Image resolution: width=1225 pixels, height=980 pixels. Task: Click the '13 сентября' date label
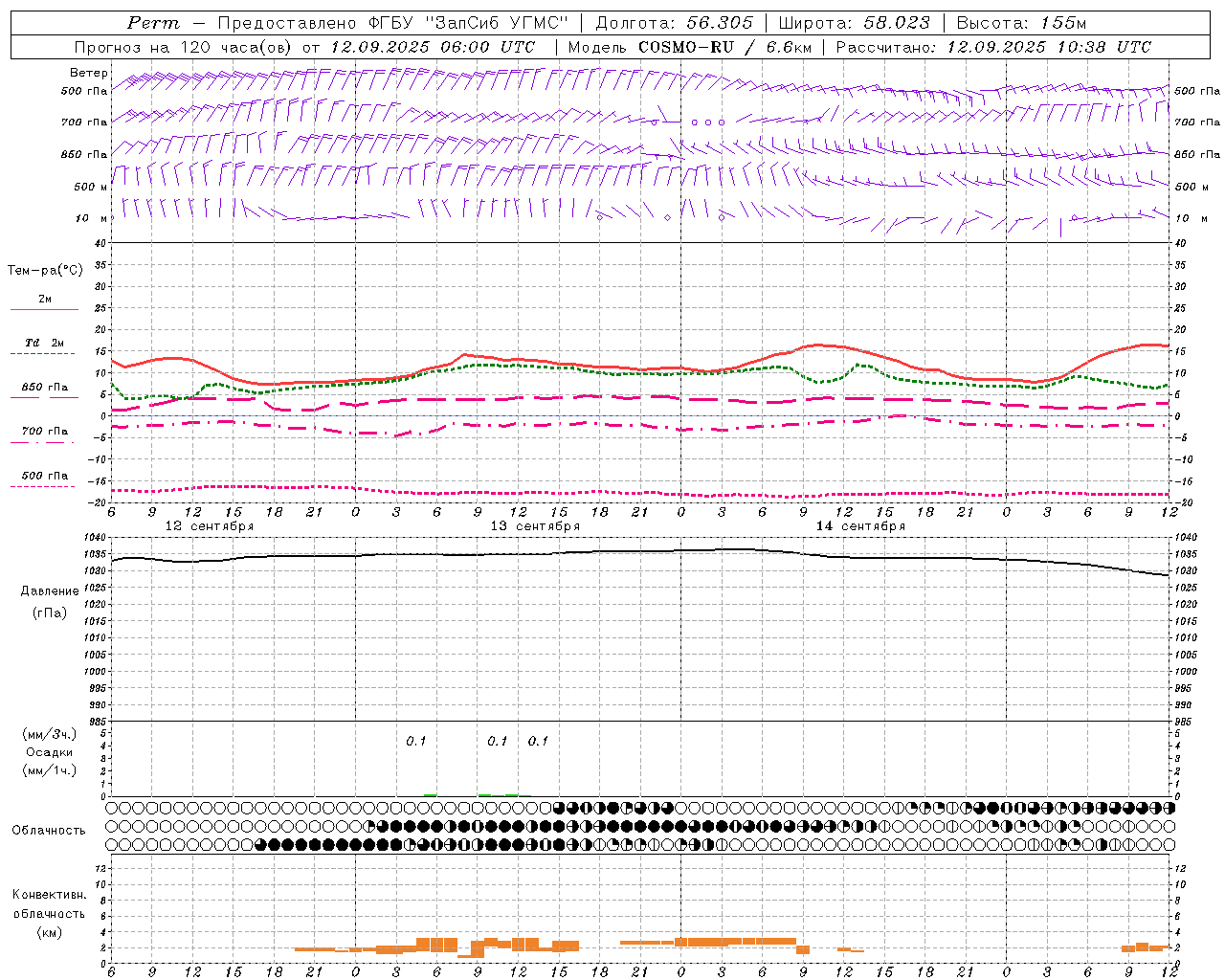535,526
